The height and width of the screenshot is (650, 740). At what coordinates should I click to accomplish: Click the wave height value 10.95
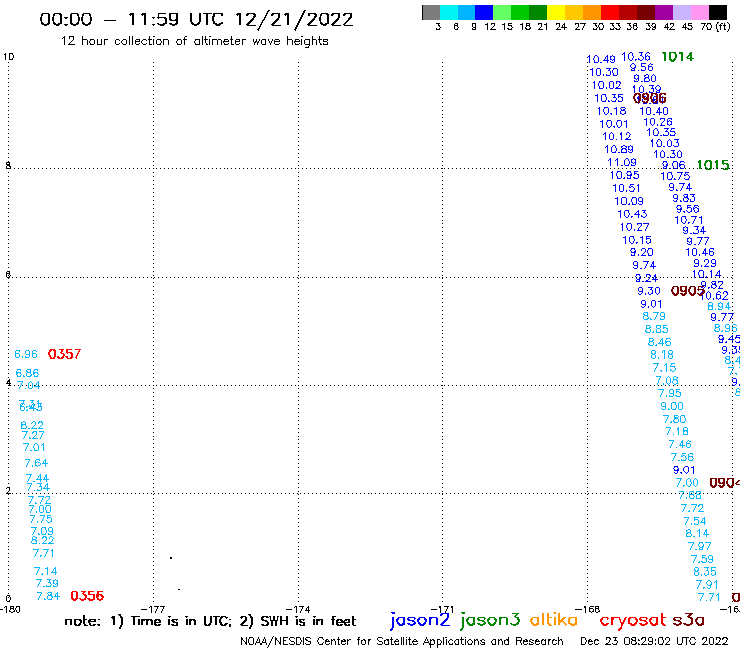(x=624, y=176)
